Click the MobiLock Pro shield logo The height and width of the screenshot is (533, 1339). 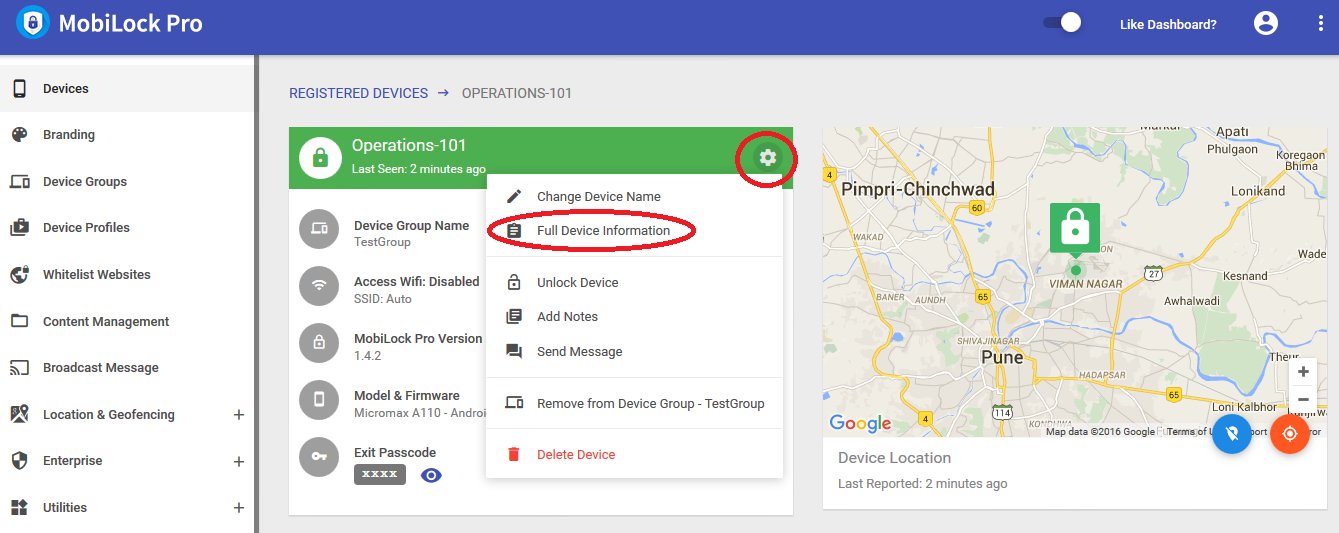(x=32, y=22)
